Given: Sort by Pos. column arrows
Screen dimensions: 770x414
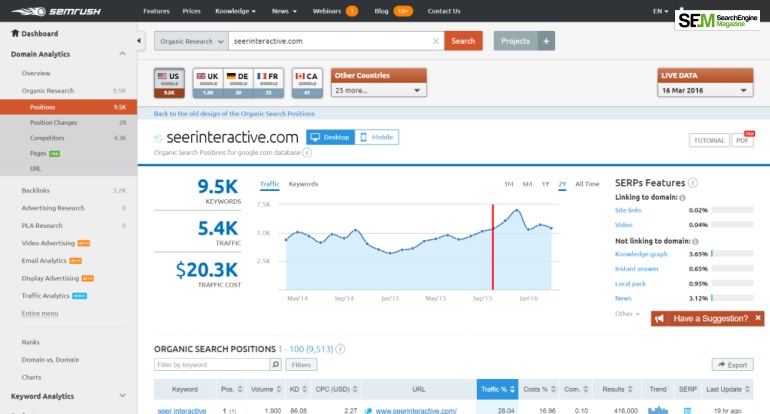Looking at the screenshot, I should (x=240, y=389).
